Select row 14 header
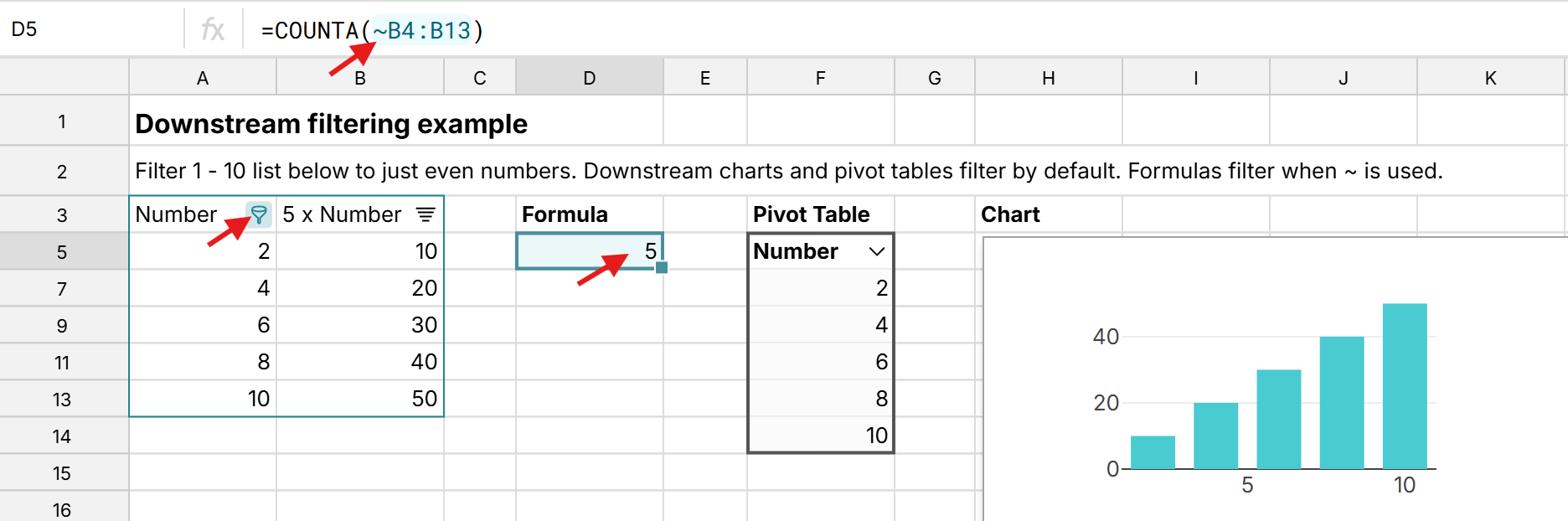 63,436
